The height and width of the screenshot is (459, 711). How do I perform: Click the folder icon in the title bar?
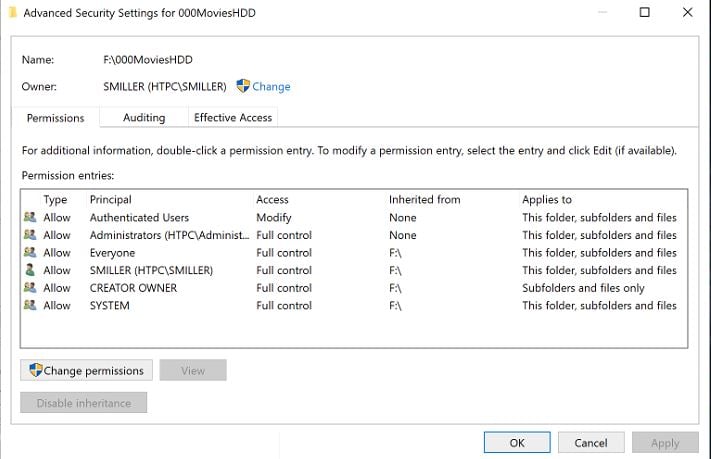coord(9,13)
